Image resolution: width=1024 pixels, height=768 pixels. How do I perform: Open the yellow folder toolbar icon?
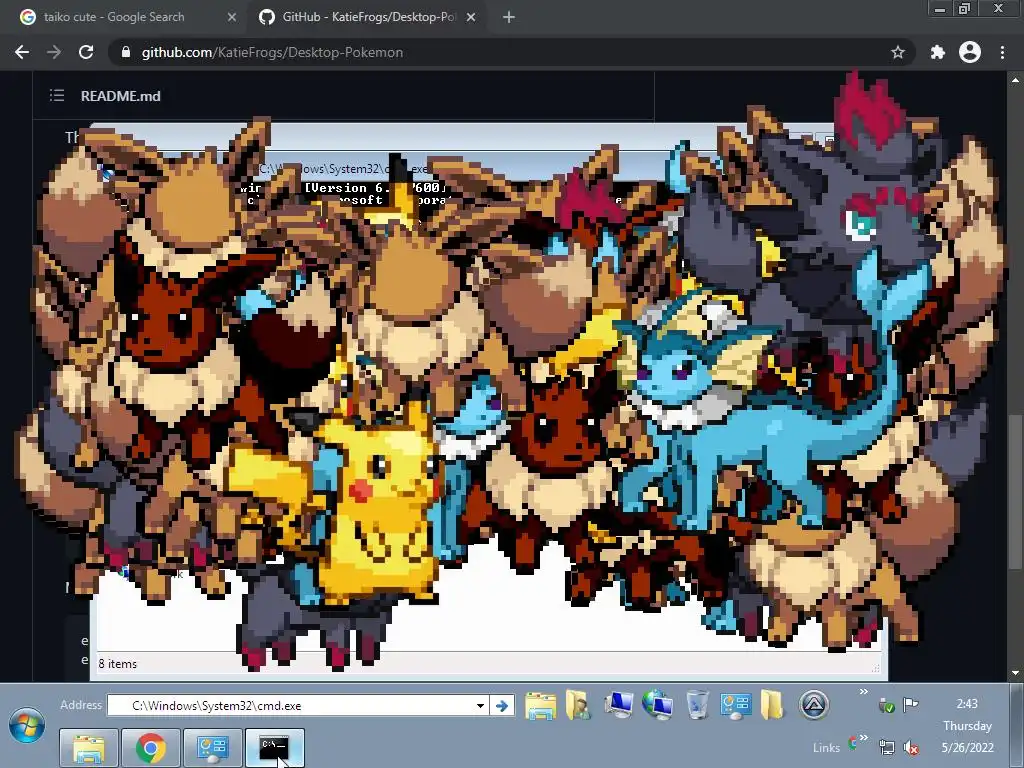pyautogui.click(x=771, y=705)
